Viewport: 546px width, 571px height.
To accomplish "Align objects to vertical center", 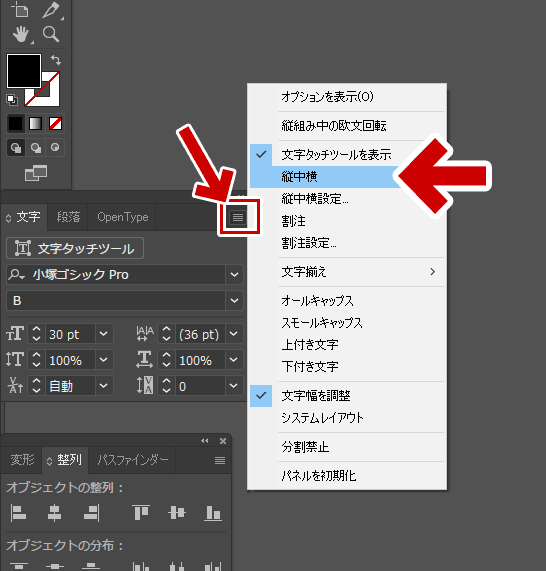I will pos(177,513).
